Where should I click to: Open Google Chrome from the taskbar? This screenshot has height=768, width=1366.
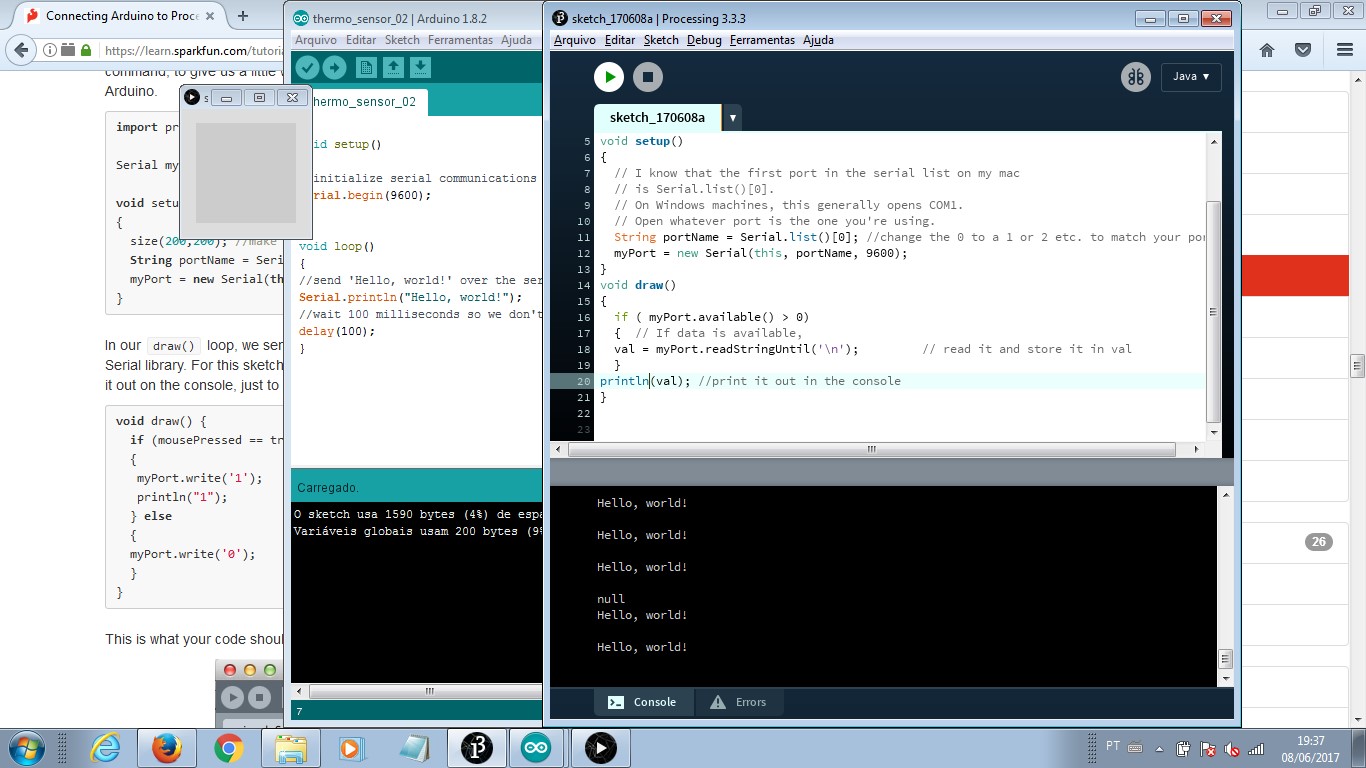pyautogui.click(x=228, y=748)
